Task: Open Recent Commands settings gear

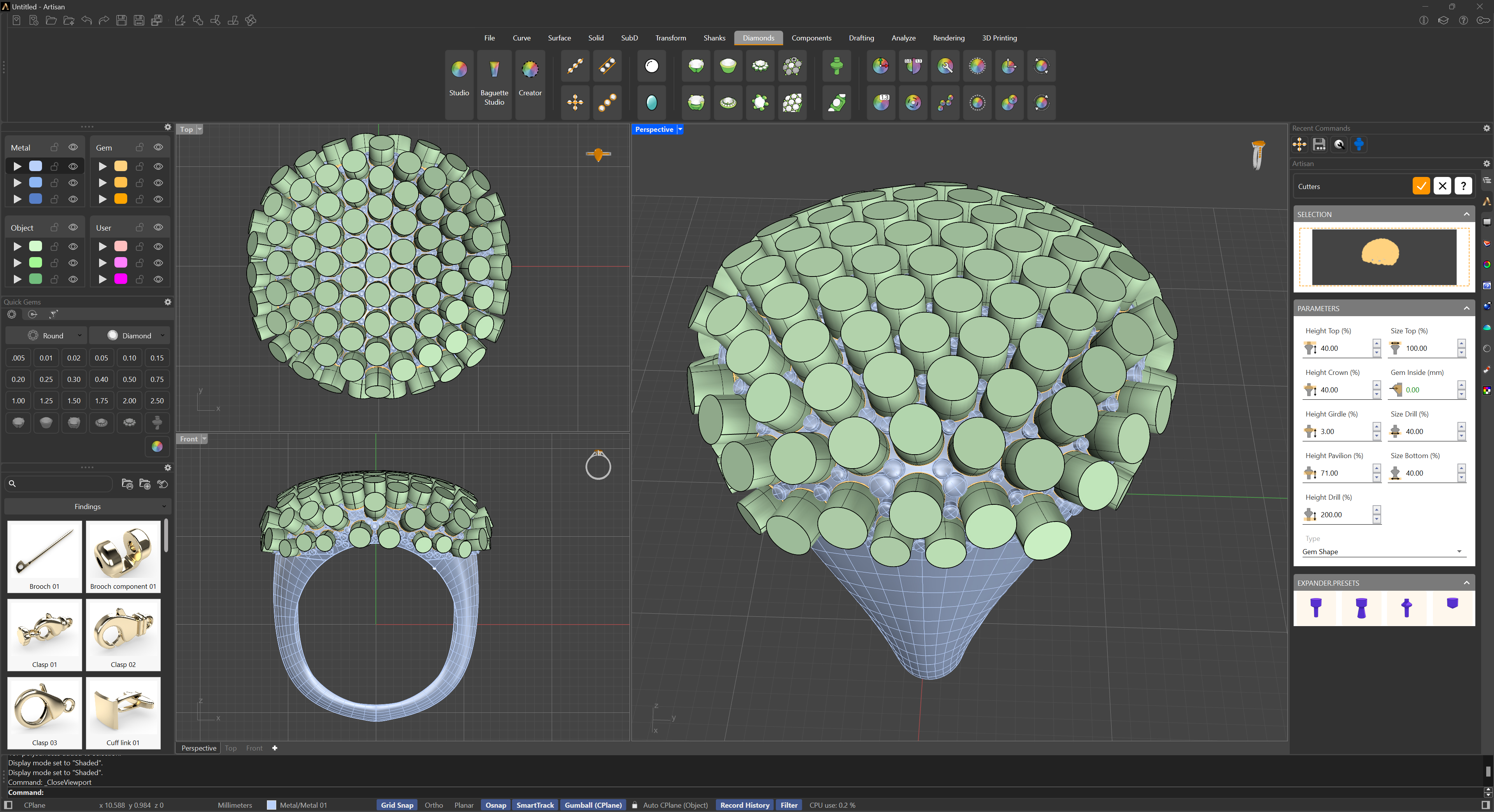Action: pos(1487,128)
